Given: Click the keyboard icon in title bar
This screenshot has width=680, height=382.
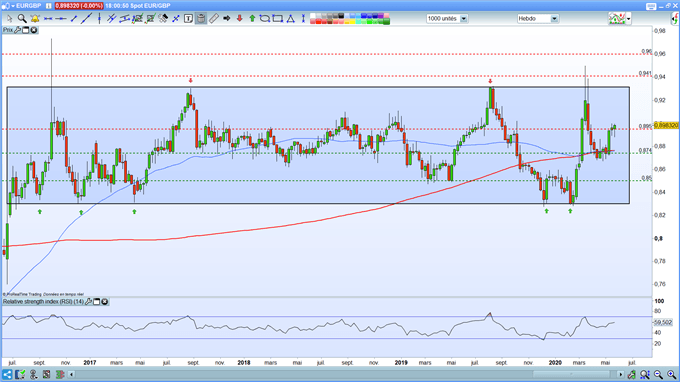Looking at the screenshot, I should coord(651,6).
